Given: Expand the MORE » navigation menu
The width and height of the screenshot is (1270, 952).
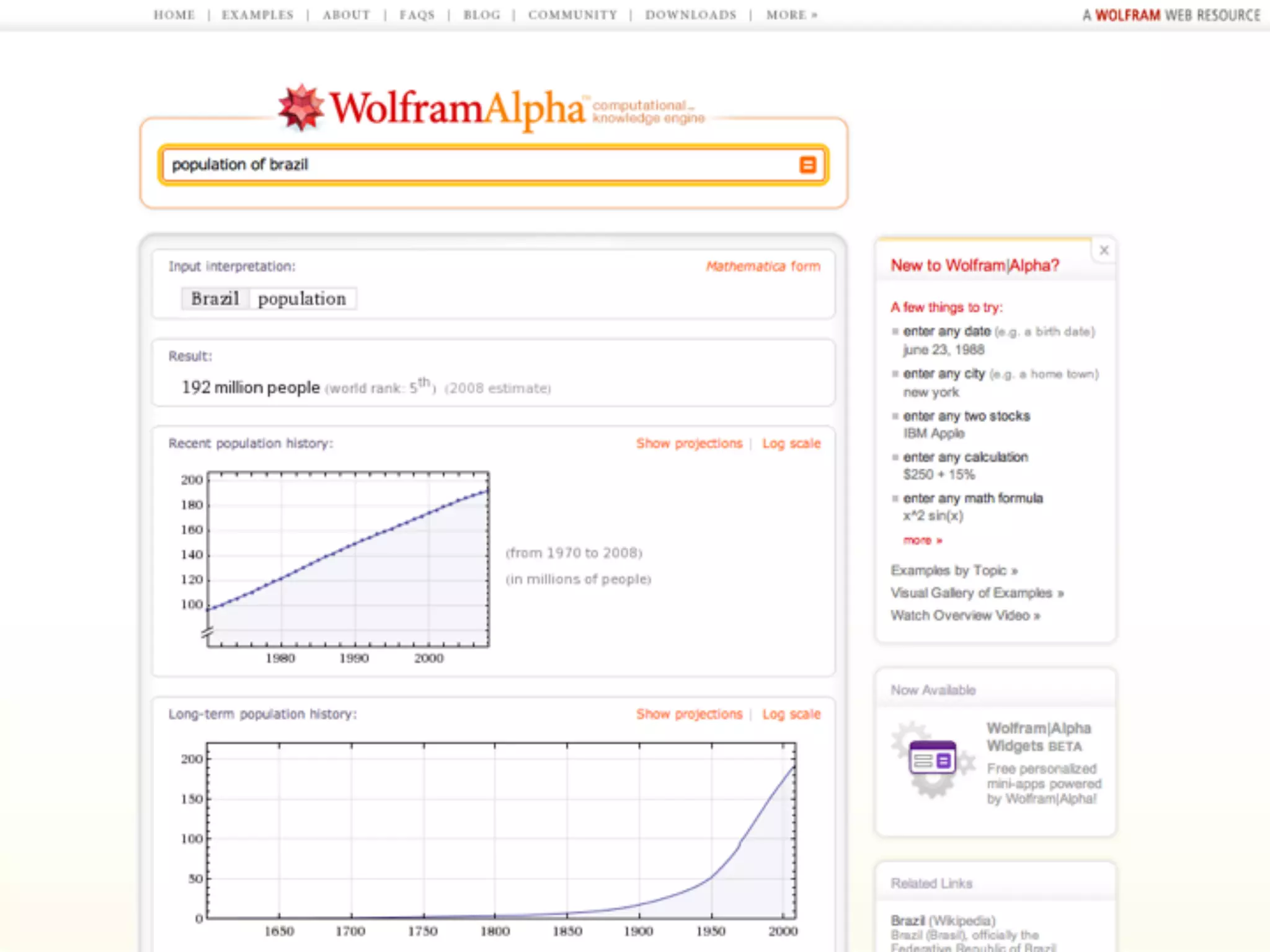Looking at the screenshot, I should pos(791,15).
